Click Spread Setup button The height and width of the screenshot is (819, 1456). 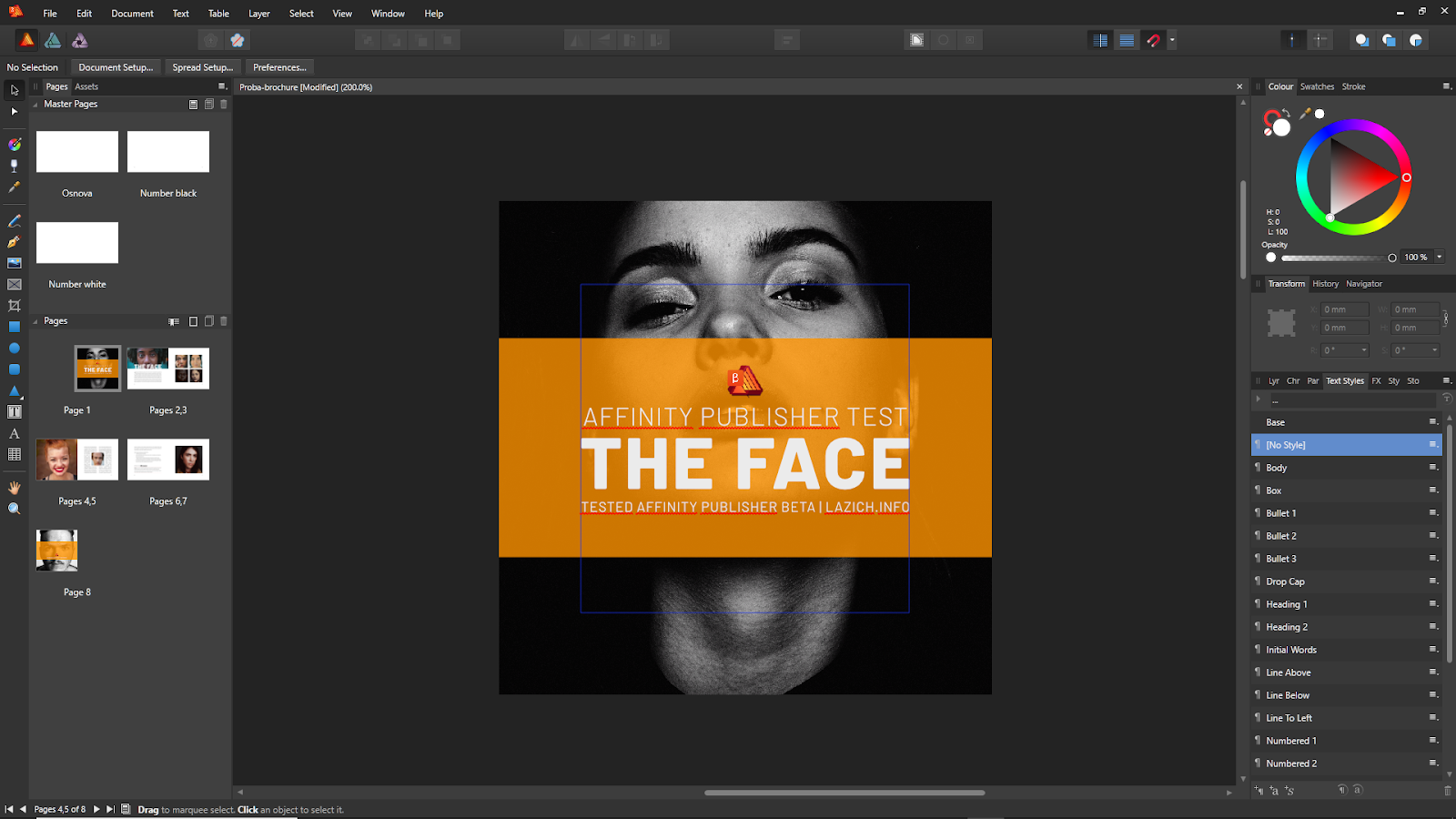coord(203,67)
